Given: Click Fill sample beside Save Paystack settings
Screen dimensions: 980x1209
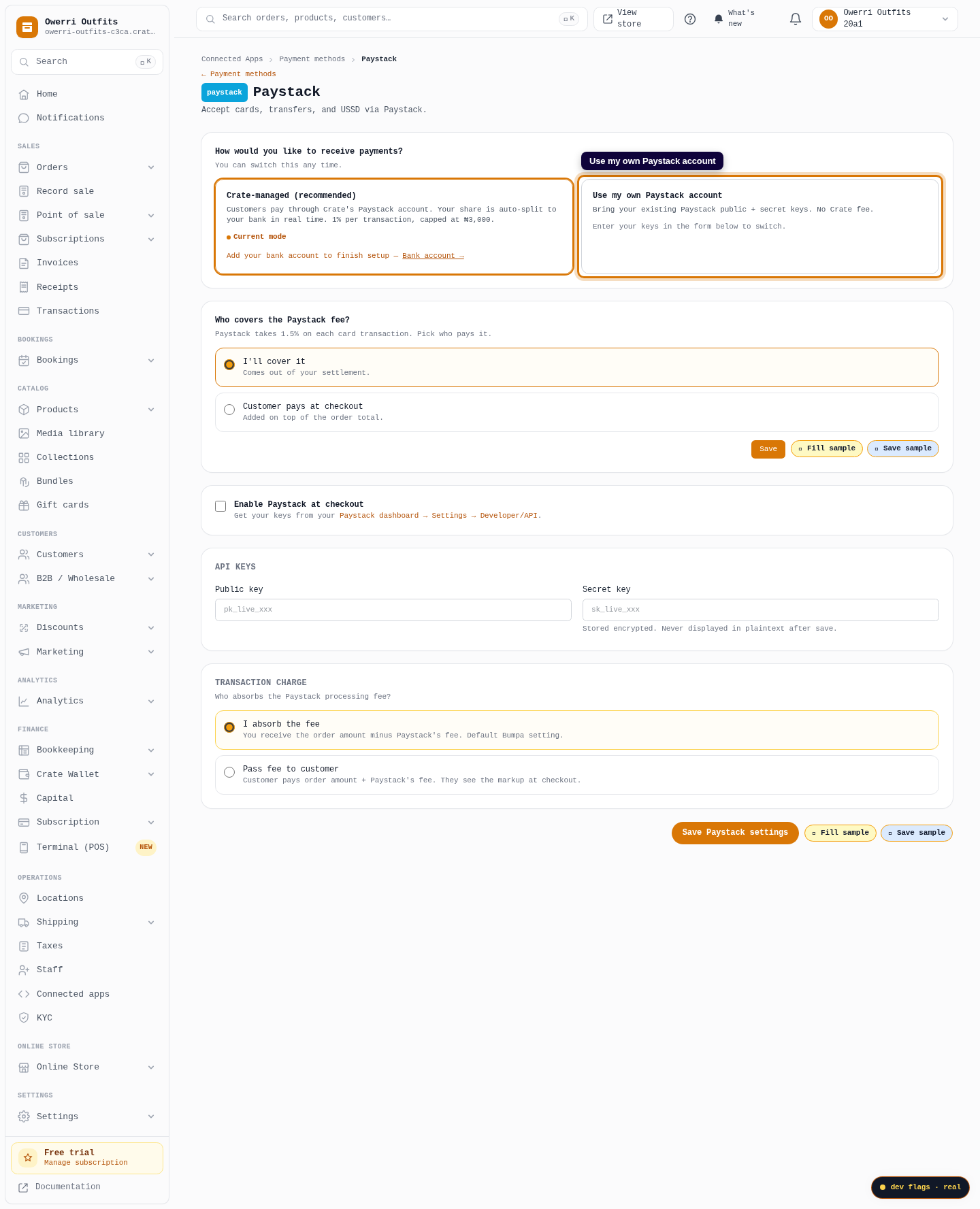Looking at the screenshot, I should click(840, 833).
